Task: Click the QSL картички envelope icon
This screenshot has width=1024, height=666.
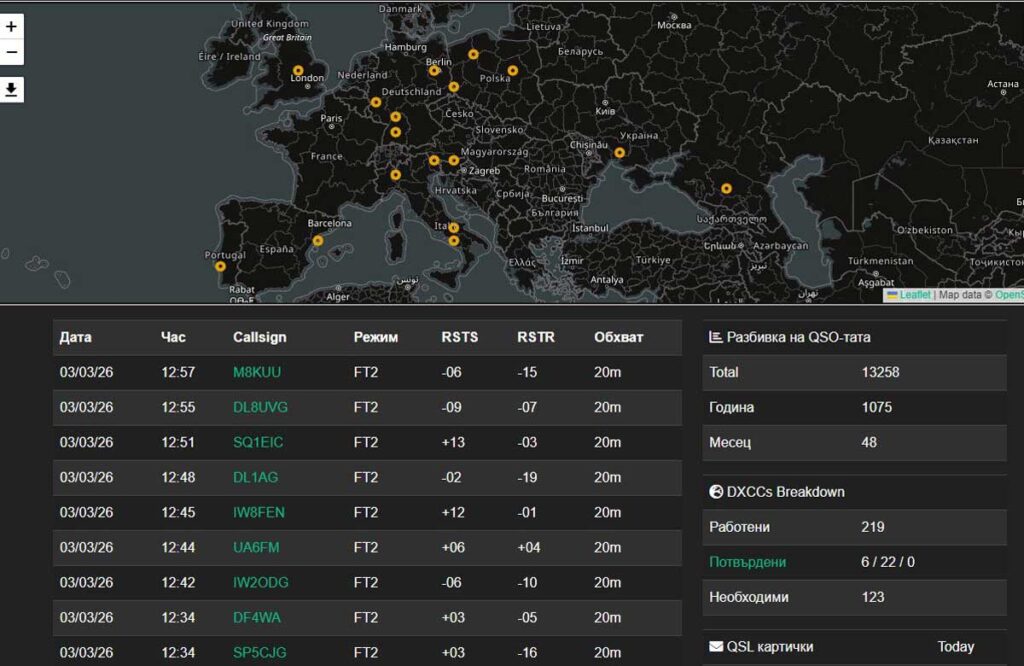Action: (x=716, y=647)
